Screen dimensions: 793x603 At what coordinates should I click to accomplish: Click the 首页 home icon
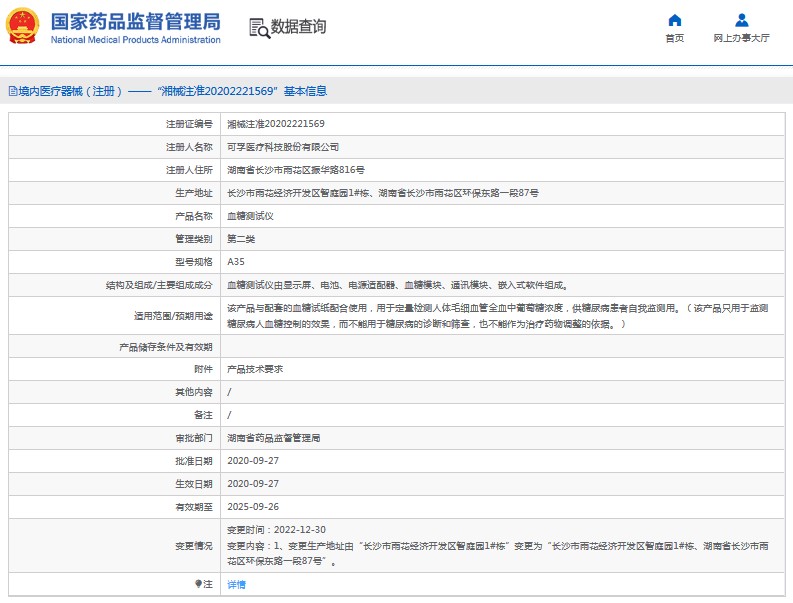pyautogui.click(x=675, y=20)
